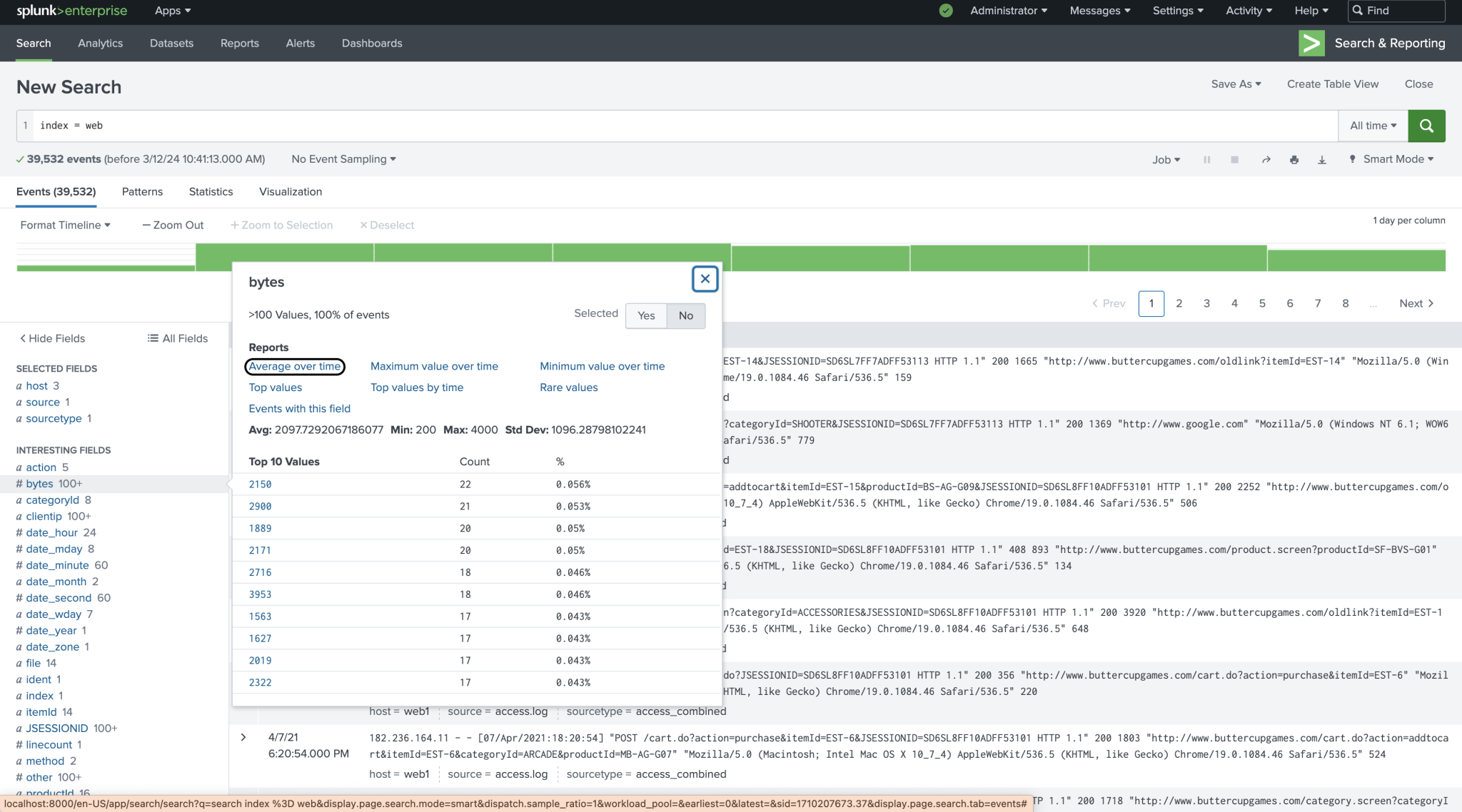Viewport: 1462px width, 812px height.
Task: Select Yes to add bytes to selected fields
Action: [645, 315]
